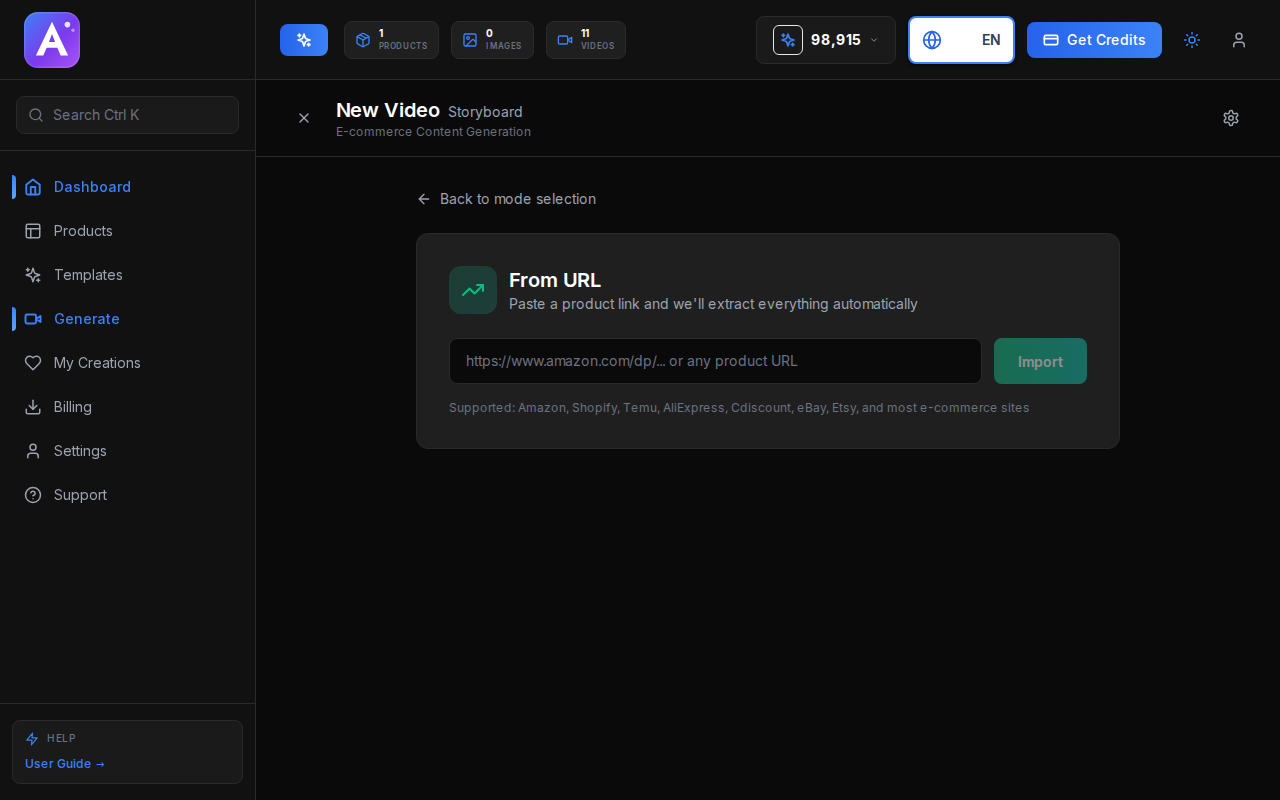This screenshot has height=800, width=1280.
Task: Go back to mode selection
Action: click(x=507, y=199)
